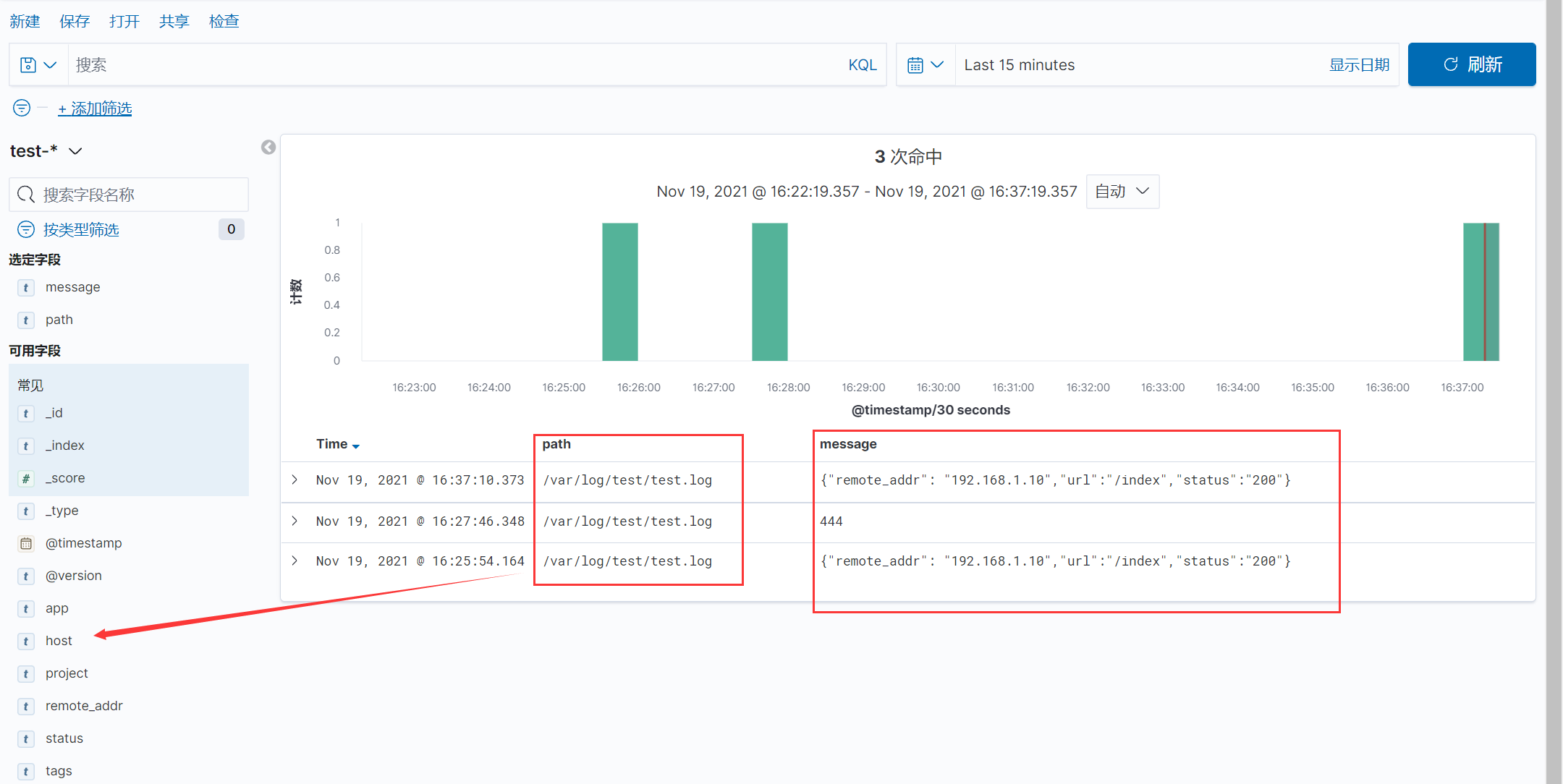The width and height of the screenshot is (1563, 784).
Task: Open the 自动 interval dropdown
Action: pos(1122,192)
